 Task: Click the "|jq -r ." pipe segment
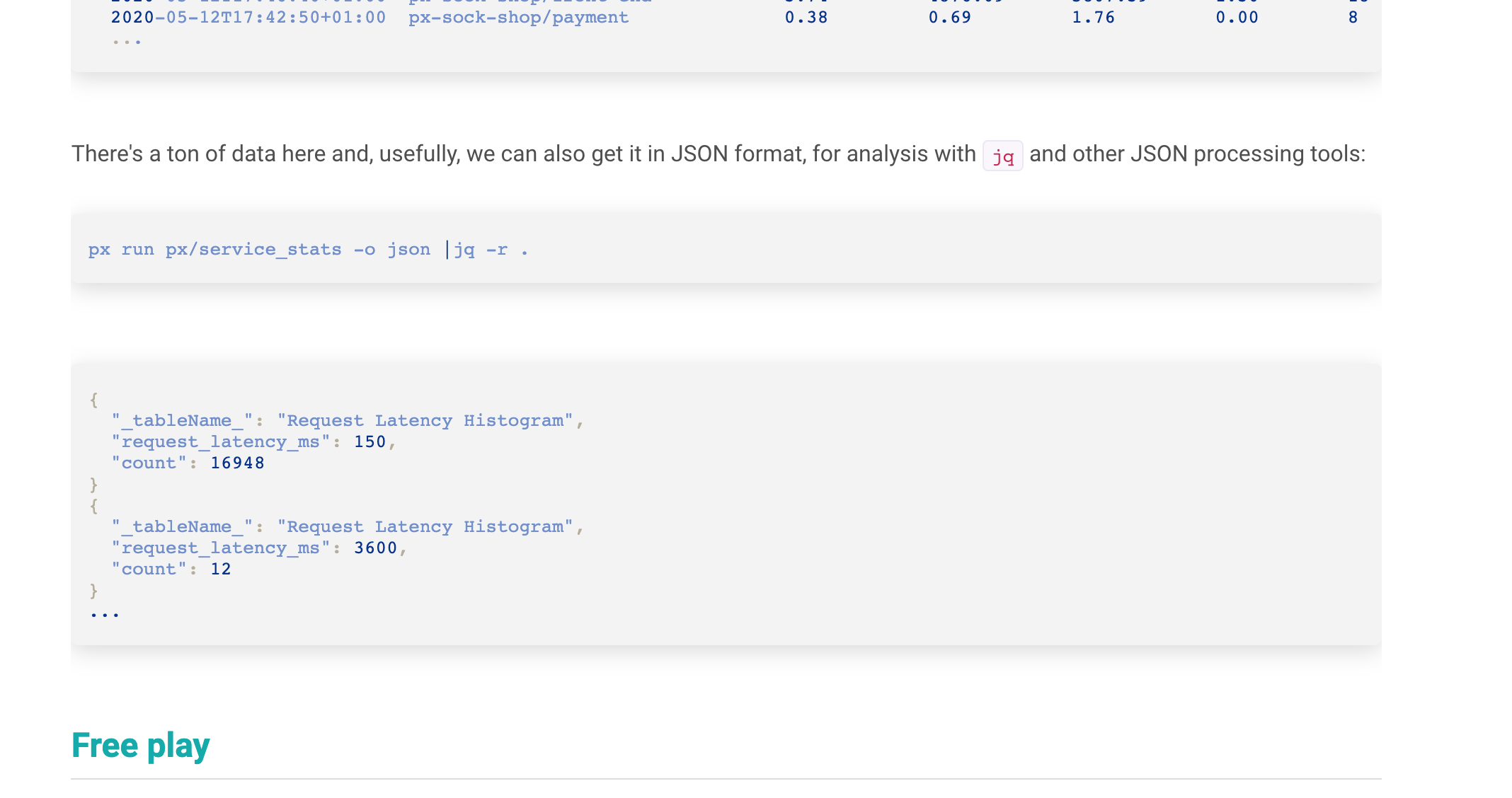pyautogui.click(x=486, y=250)
